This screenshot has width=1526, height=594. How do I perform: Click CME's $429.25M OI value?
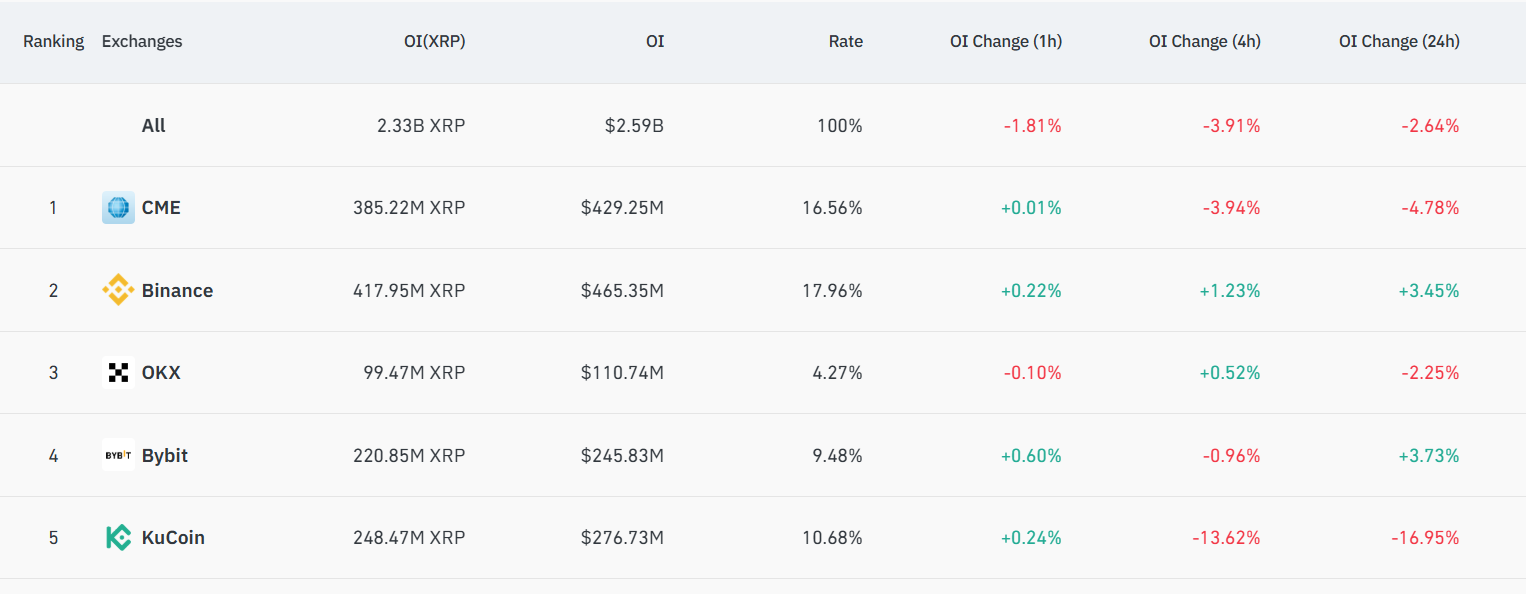coord(622,208)
